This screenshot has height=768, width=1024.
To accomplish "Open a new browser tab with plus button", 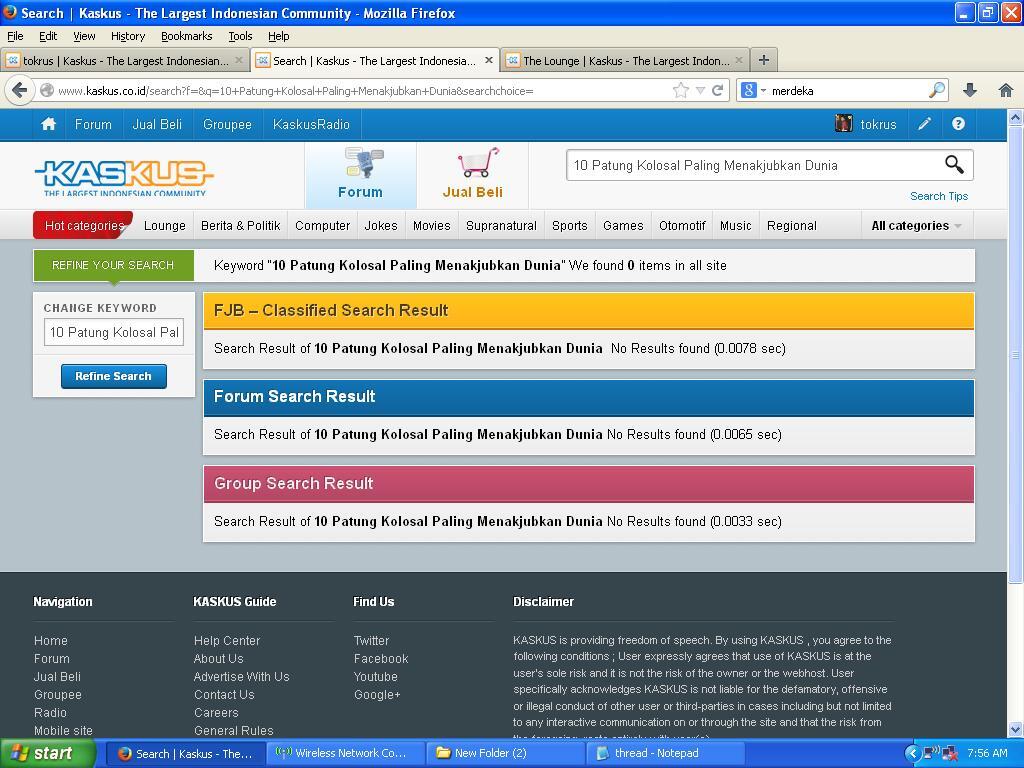I will pyautogui.click(x=763, y=61).
